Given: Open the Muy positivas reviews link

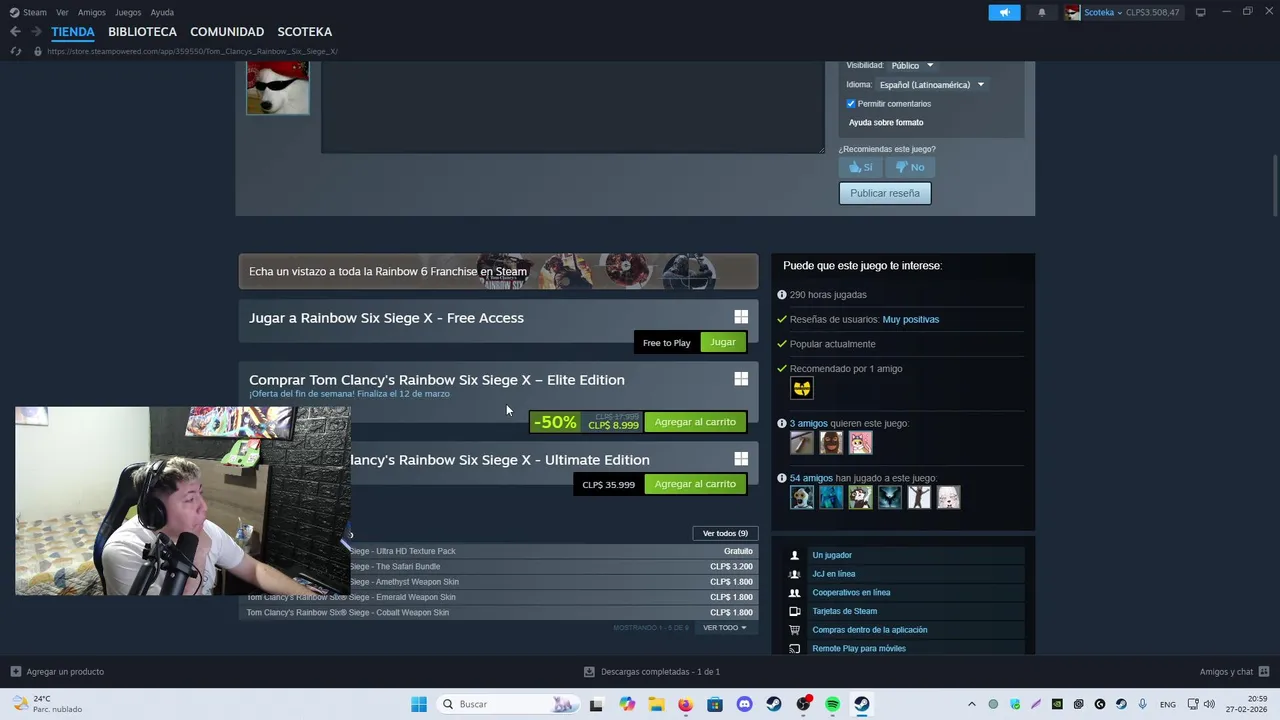Looking at the screenshot, I should pyautogui.click(x=911, y=319).
